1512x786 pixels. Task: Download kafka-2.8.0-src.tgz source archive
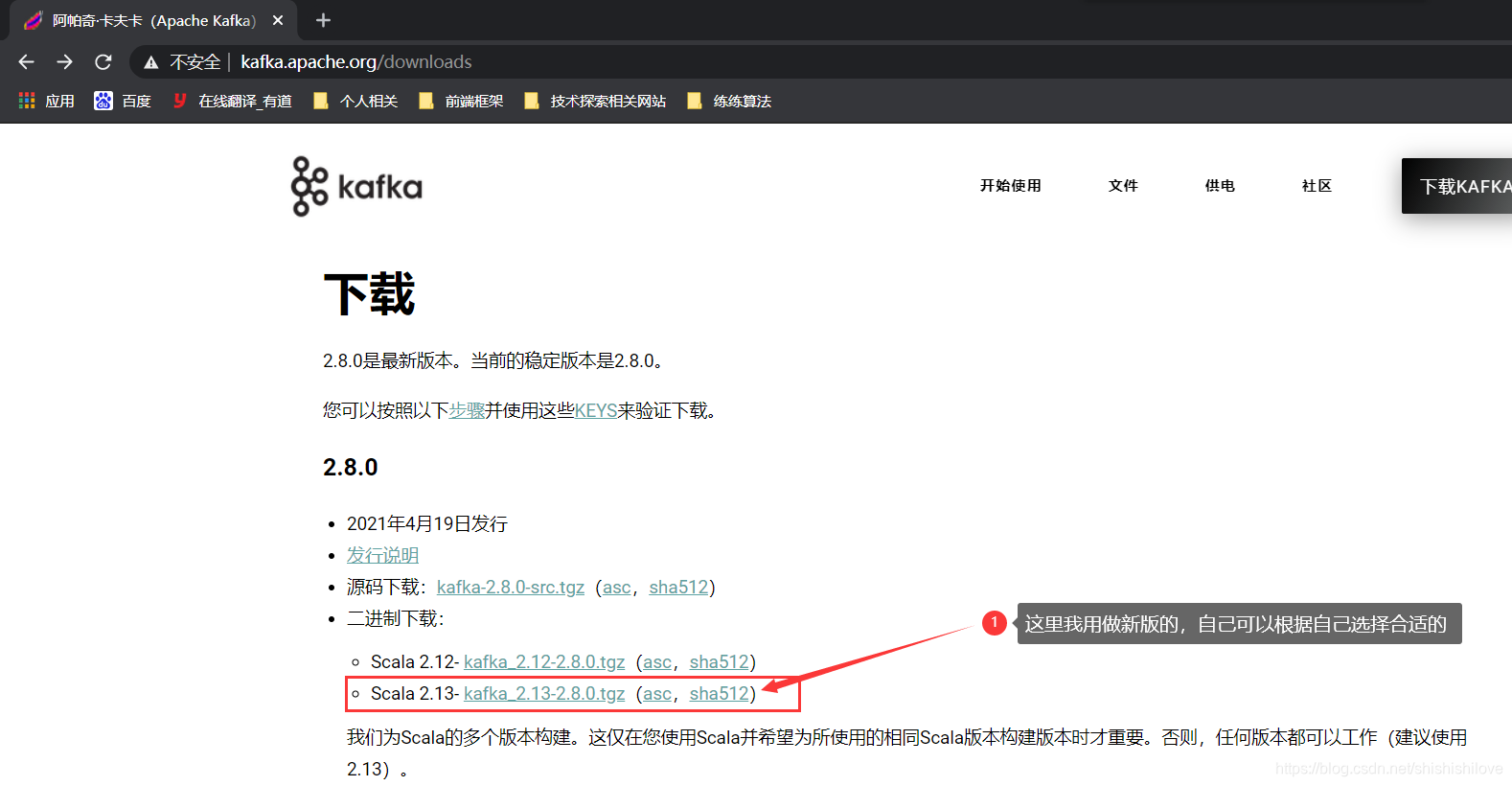click(x=511, y=587)
